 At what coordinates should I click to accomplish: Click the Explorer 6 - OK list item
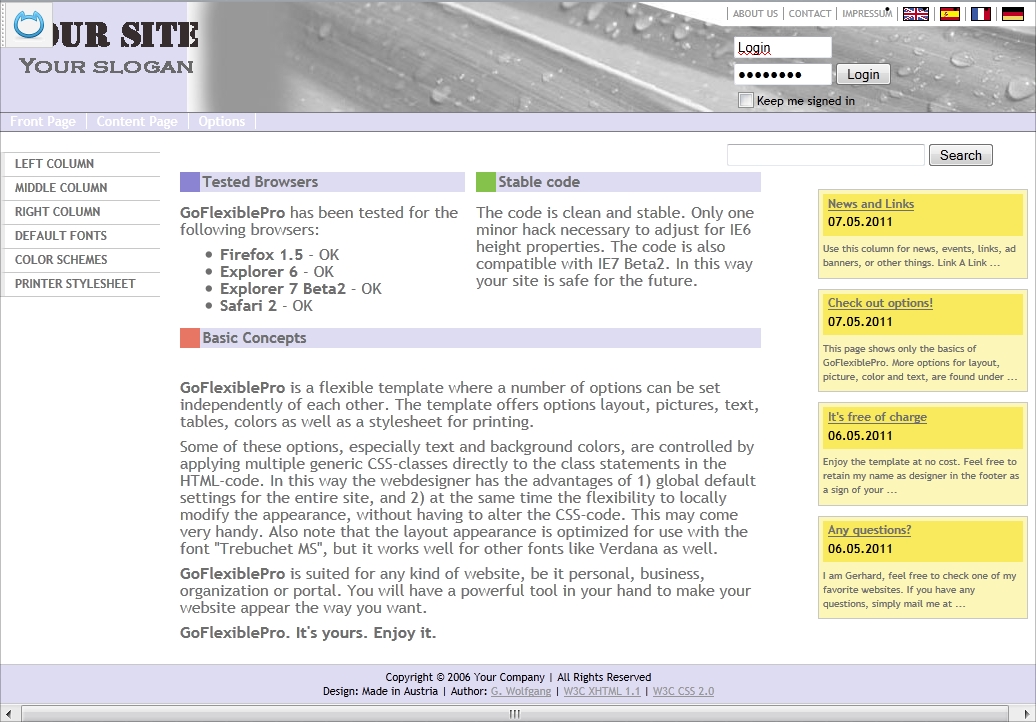(276, 271)
